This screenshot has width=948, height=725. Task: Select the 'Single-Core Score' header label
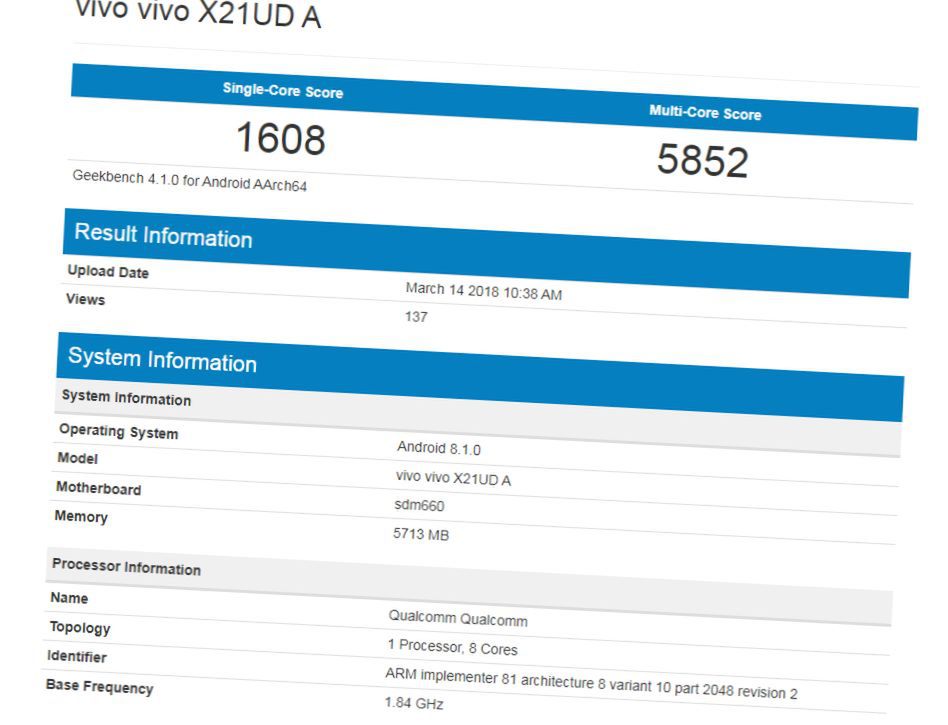(283, 91)
